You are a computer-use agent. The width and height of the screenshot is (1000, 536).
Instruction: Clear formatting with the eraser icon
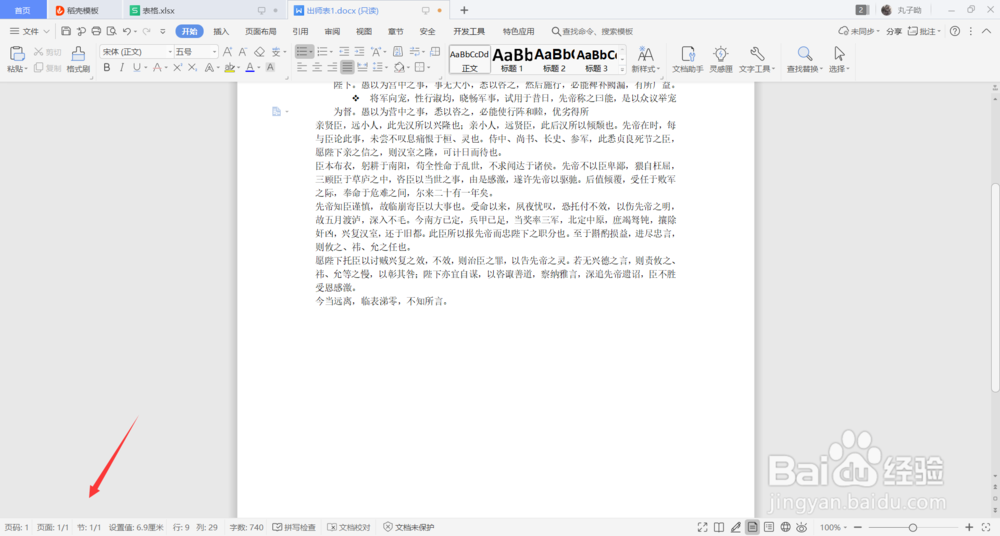[x=259, y=52]
